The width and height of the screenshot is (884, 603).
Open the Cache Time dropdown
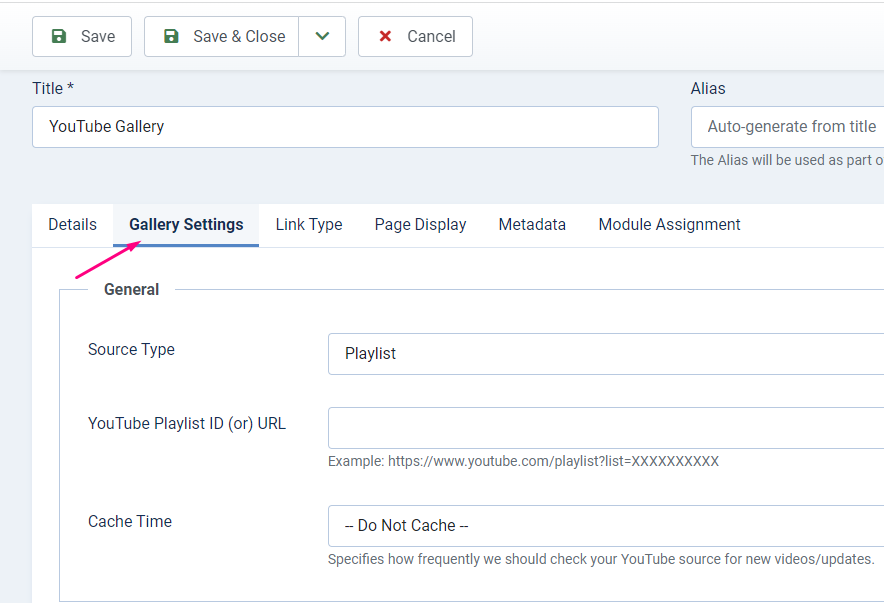[606, 526]
